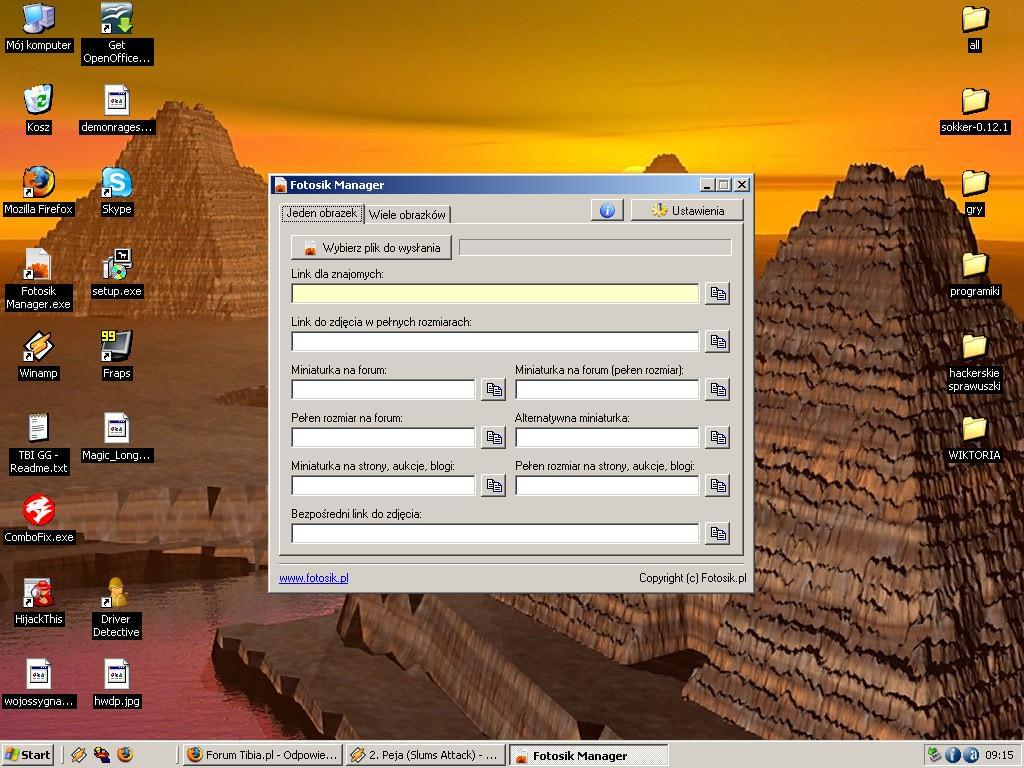
Task: Select the Skype desktop shortcut
Action: click(x=117, y=191)
